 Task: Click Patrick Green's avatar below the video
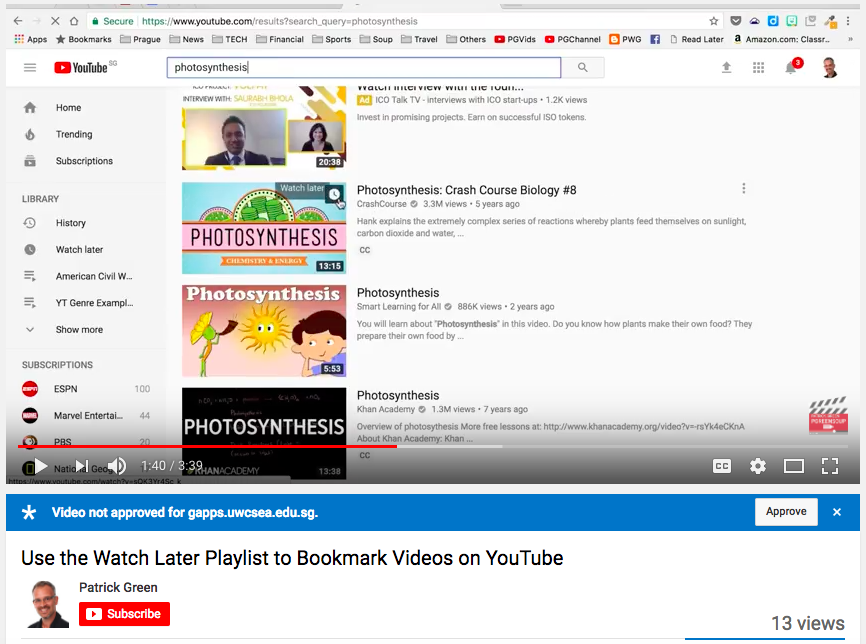click(x=49, y=604)
